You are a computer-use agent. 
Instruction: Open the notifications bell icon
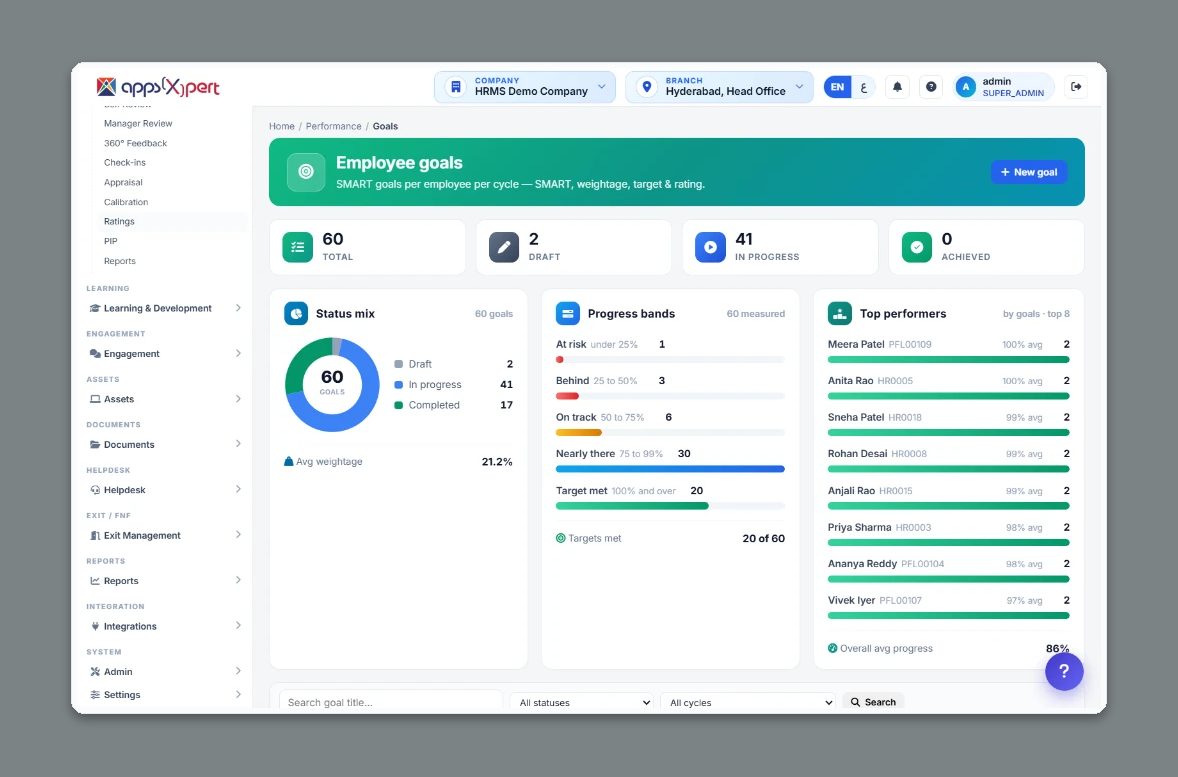[x=897, y=87]
